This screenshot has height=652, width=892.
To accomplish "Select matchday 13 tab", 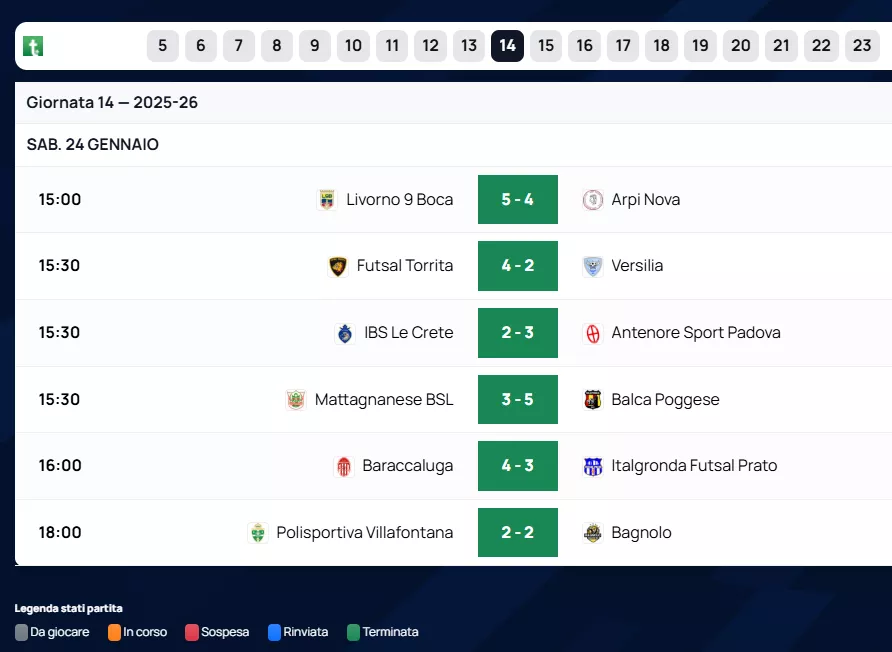I will click(x=469, y=46).
